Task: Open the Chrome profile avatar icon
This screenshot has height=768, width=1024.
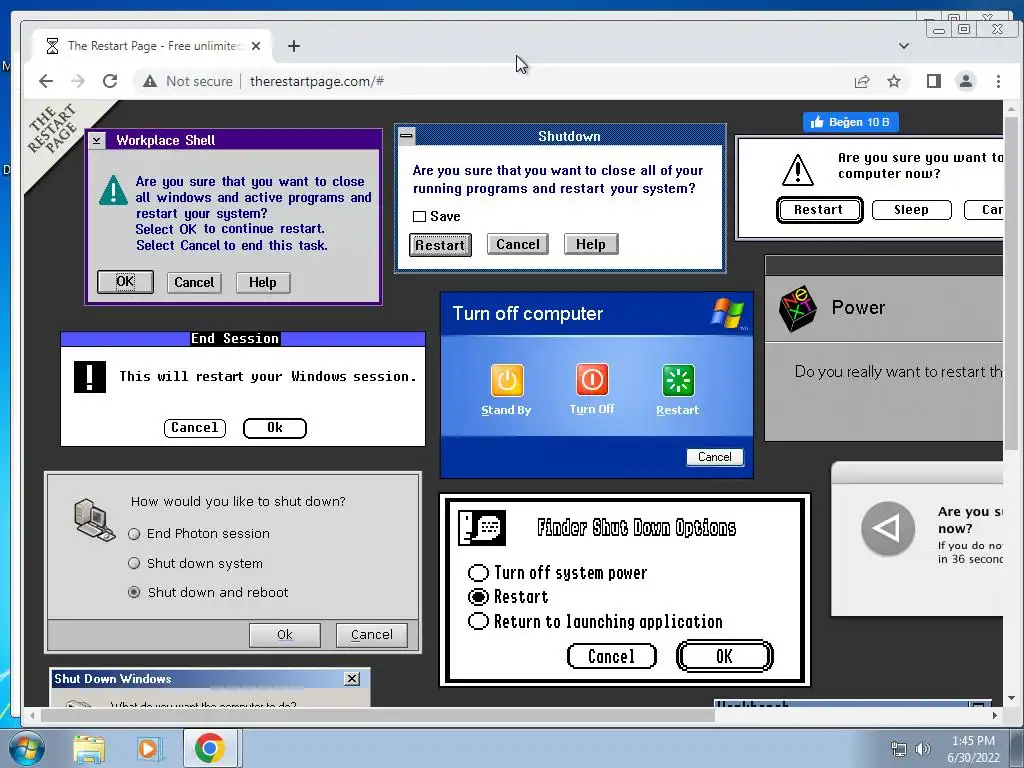Action: (966, 81)
